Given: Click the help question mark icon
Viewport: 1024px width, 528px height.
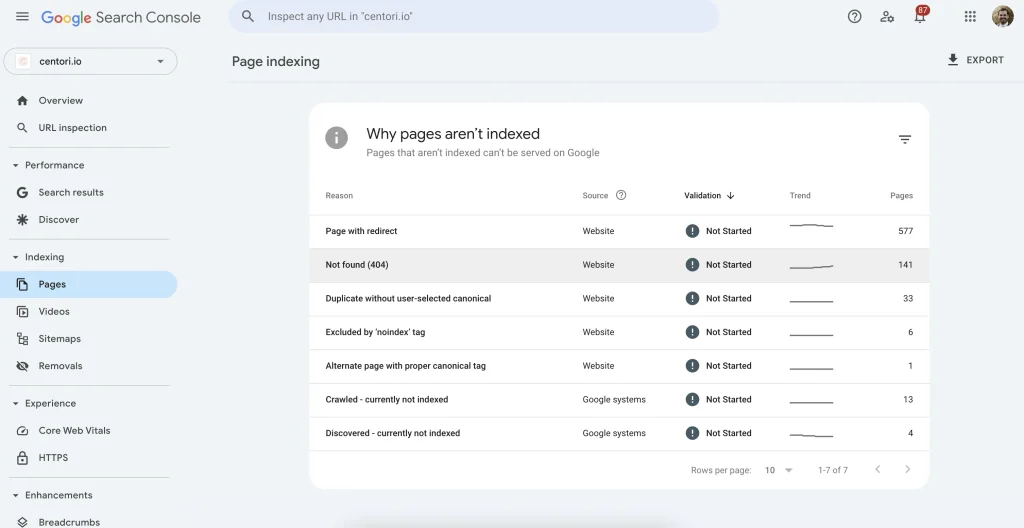Looking at the screenshot, I should tap(854, 17).
